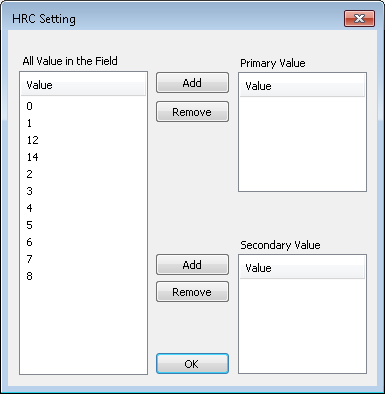Click the Value column header in All Value list

83,85
